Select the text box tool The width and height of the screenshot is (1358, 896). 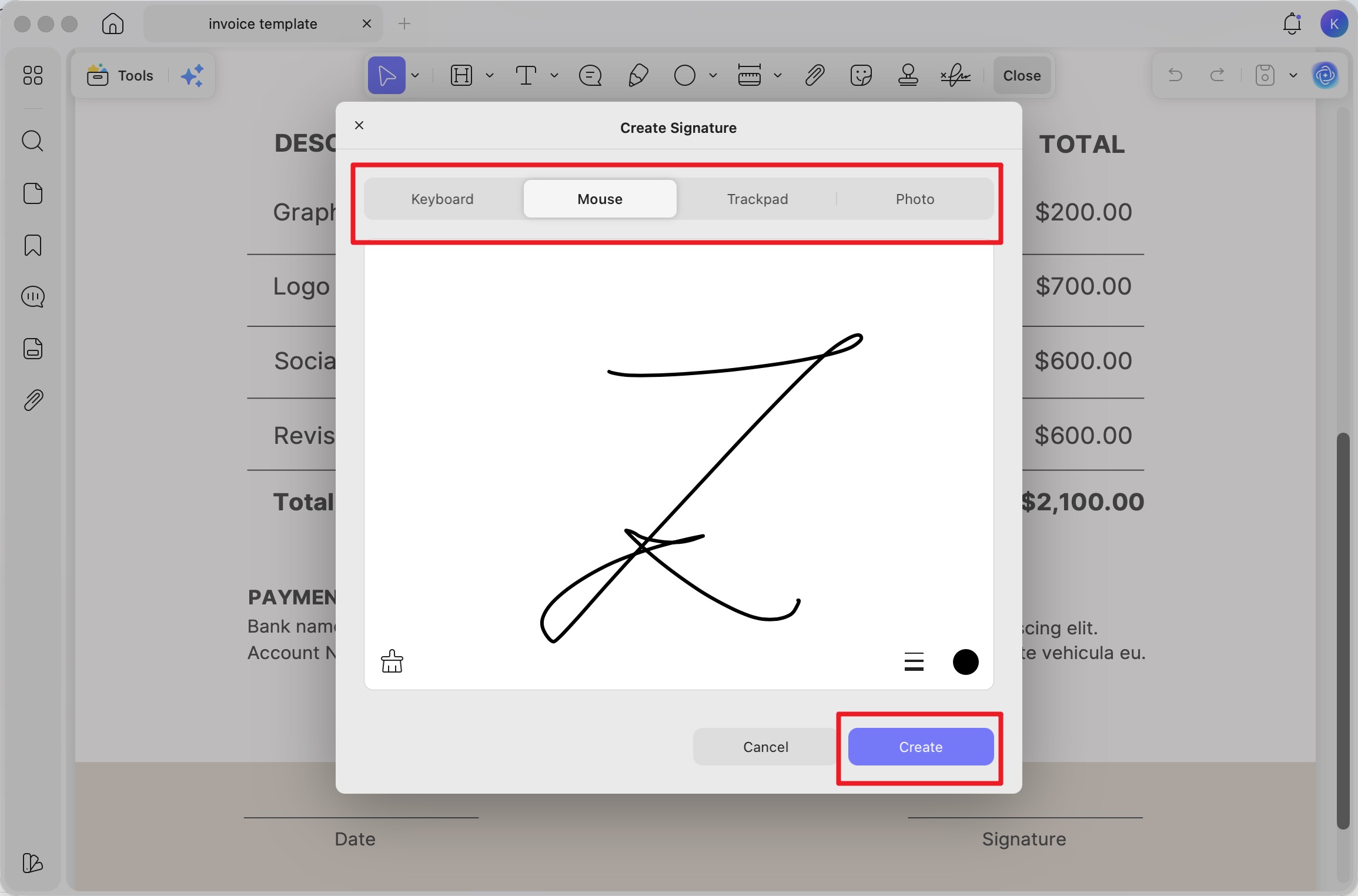[526, 75]
